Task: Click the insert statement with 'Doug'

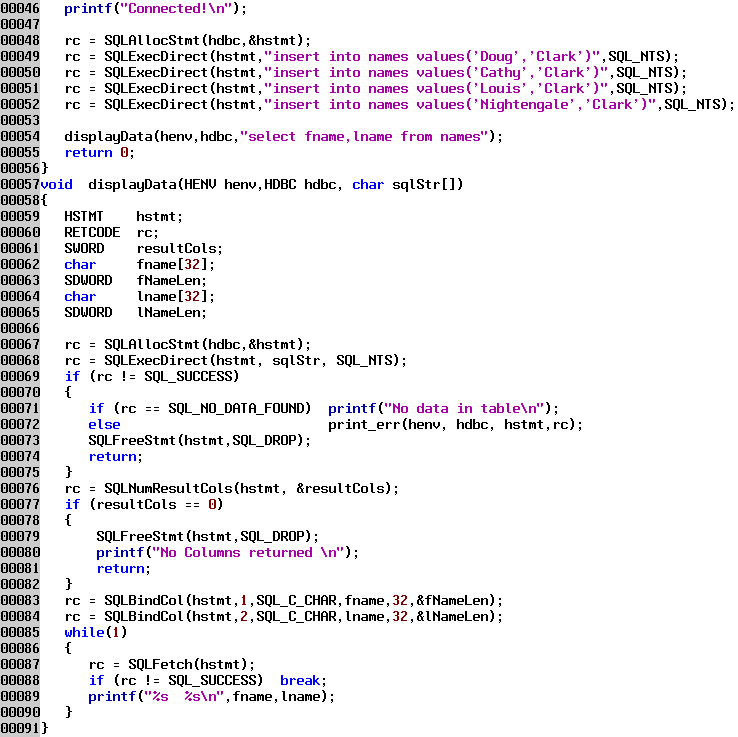Action: 372,56
